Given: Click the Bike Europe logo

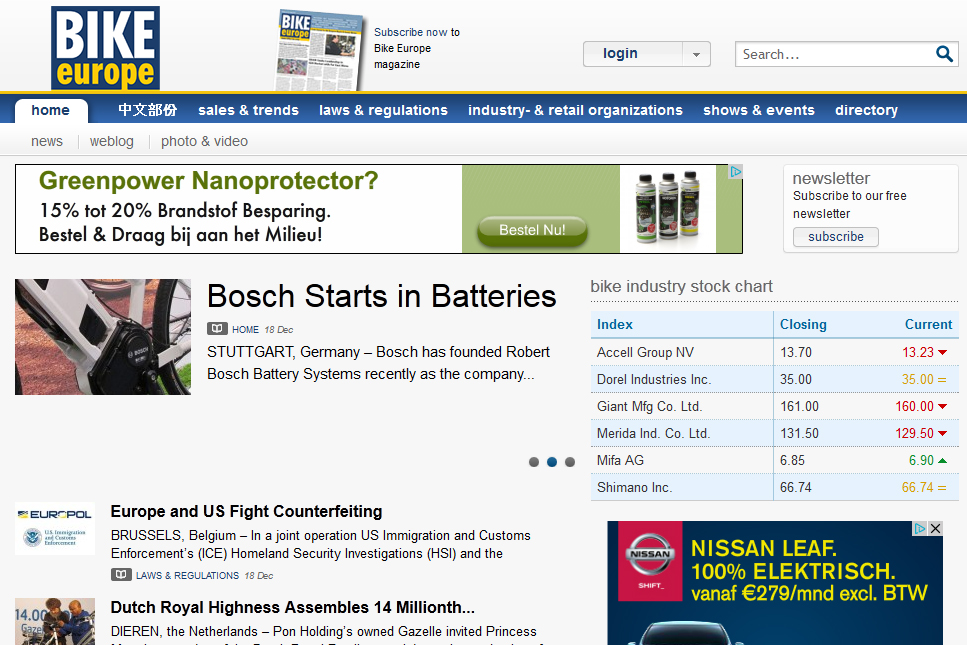Looking at the screenshot, I should click(105, 48).
